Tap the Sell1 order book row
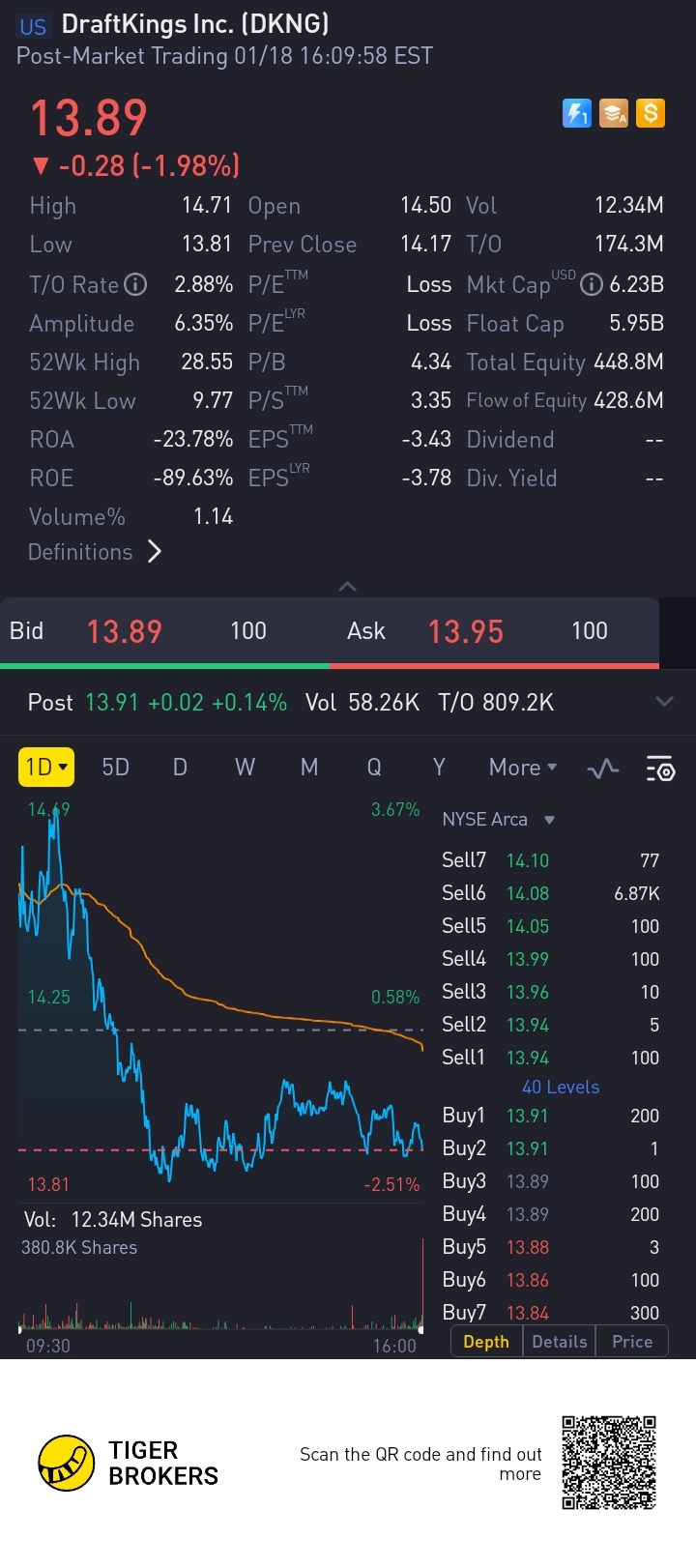696x1568 pixels. tap(551, 1058)
